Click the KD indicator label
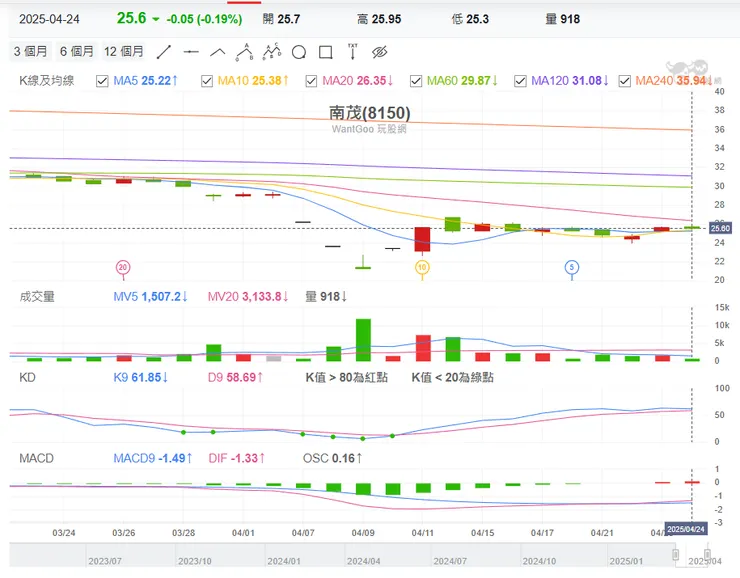740x578 pixels. click(x=27, y=377)
